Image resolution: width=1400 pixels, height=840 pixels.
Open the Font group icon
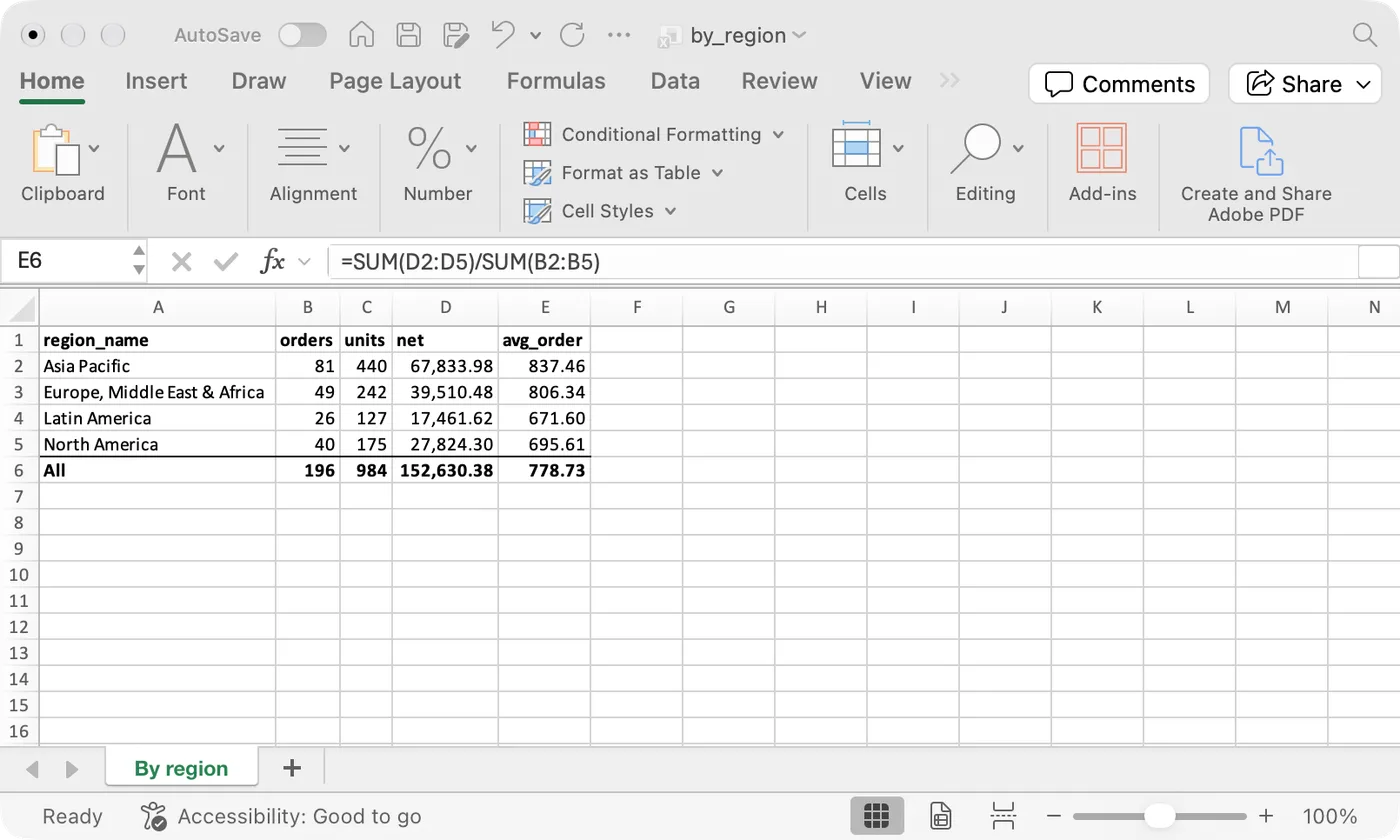click(x=177, y=148)
